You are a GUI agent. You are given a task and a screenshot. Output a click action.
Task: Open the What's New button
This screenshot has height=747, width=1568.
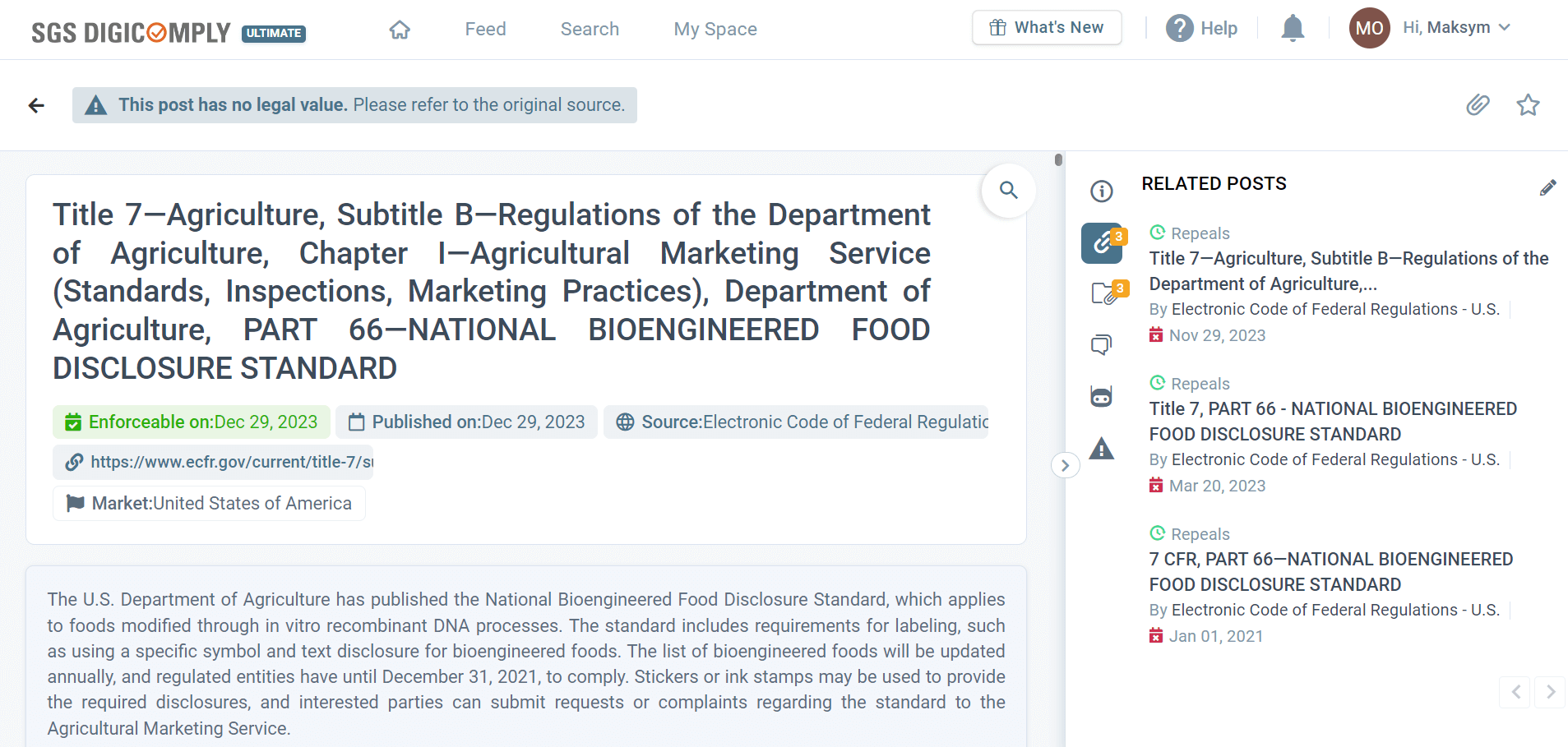point(1046,27)
